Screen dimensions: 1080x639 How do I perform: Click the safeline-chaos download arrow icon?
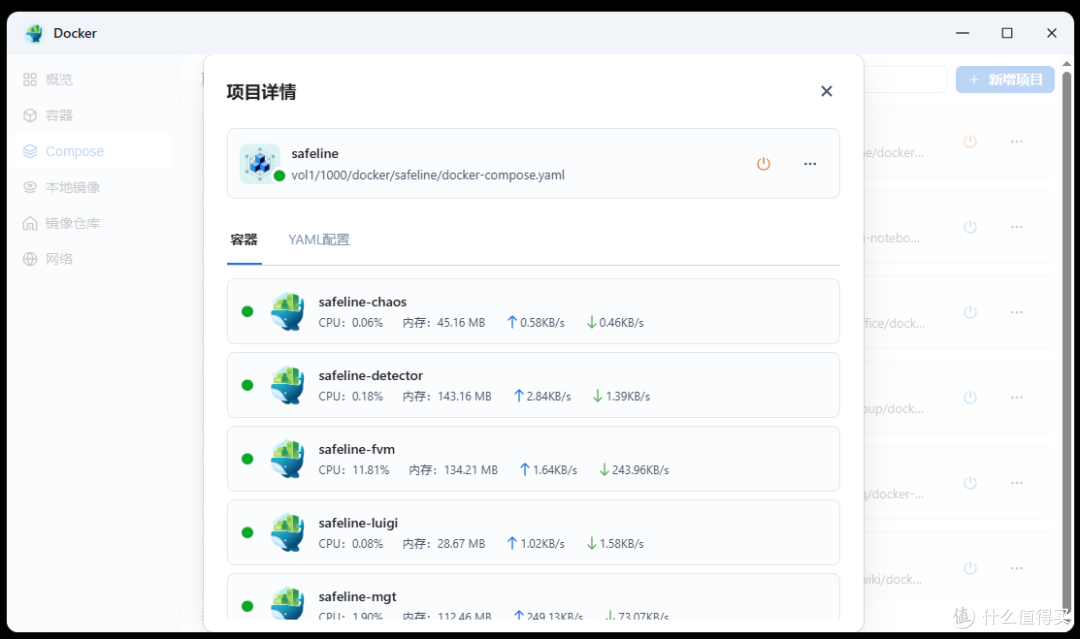(x=591, y=322)
